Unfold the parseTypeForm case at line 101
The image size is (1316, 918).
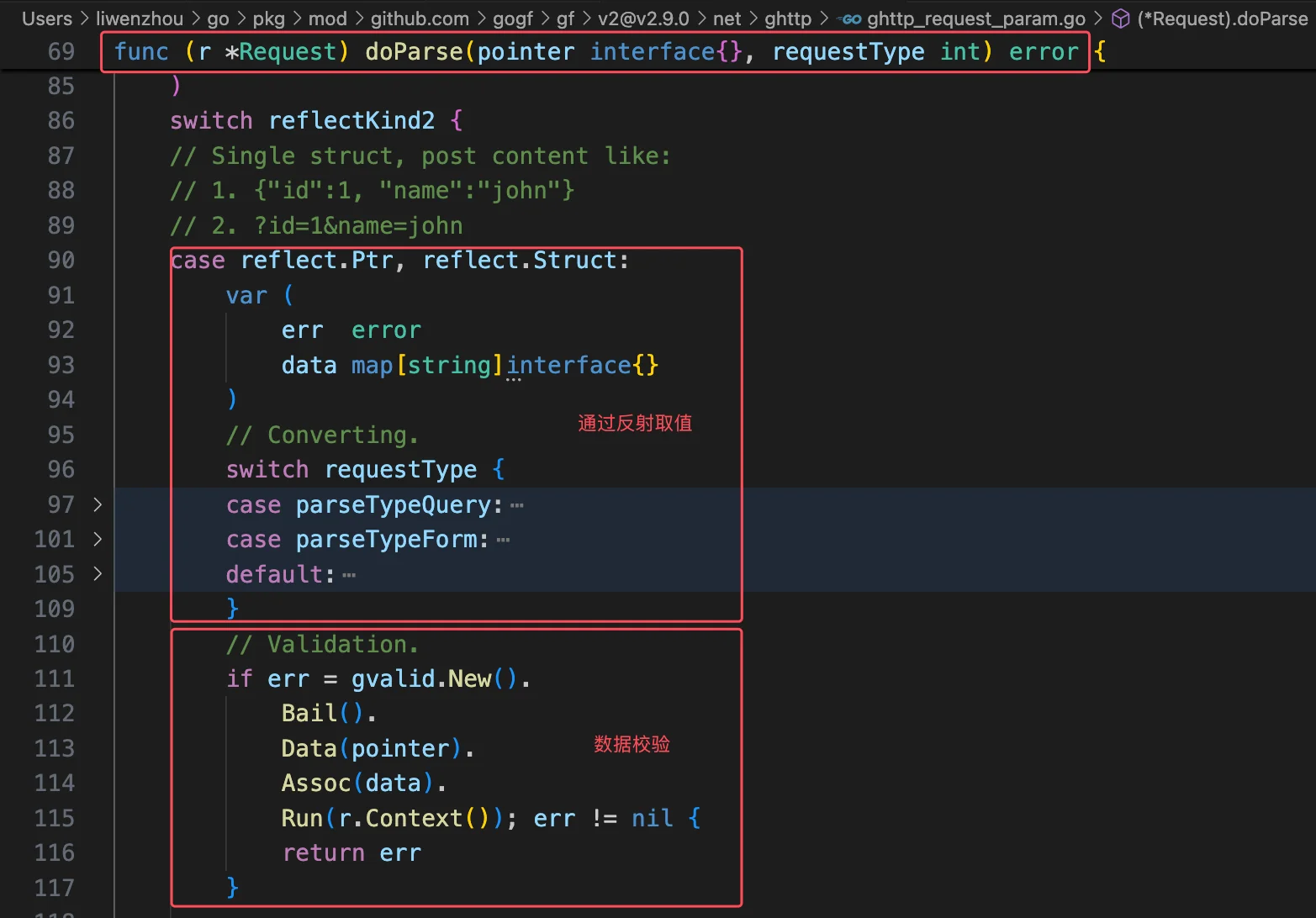(x=98, y=539)
